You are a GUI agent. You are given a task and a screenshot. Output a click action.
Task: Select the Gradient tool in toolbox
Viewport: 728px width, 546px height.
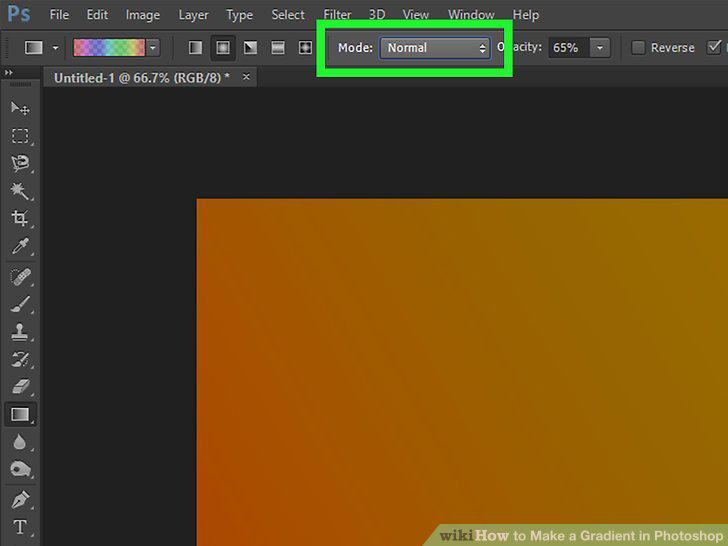point(20,414)
